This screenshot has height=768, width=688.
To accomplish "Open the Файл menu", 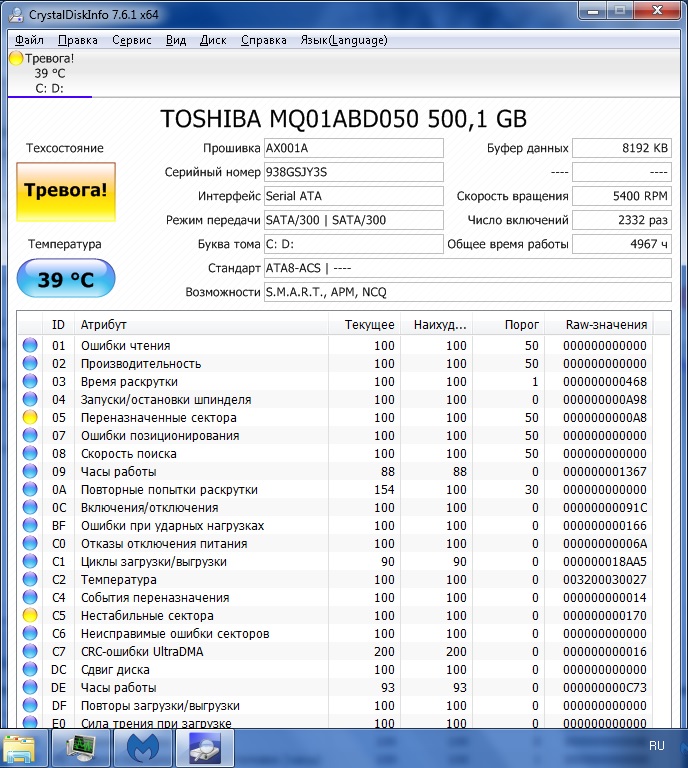I will pos(29,40).
